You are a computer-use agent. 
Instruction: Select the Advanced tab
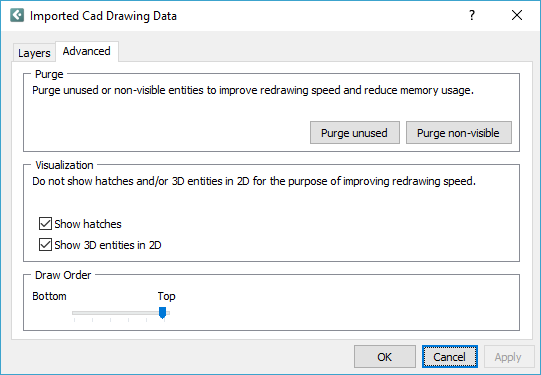[87, 51]
